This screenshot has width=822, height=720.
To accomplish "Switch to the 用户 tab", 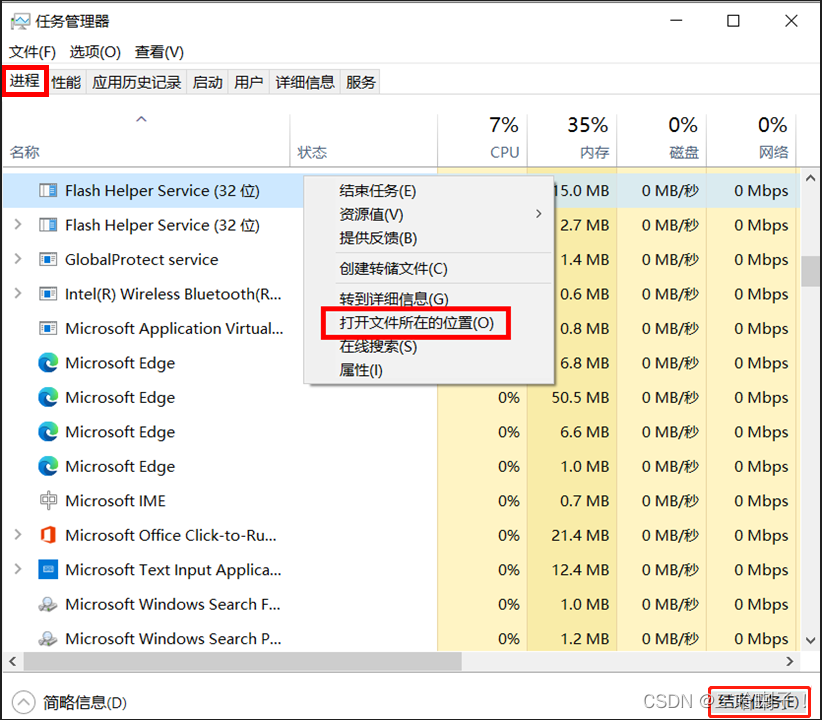I will coord(248,82).
